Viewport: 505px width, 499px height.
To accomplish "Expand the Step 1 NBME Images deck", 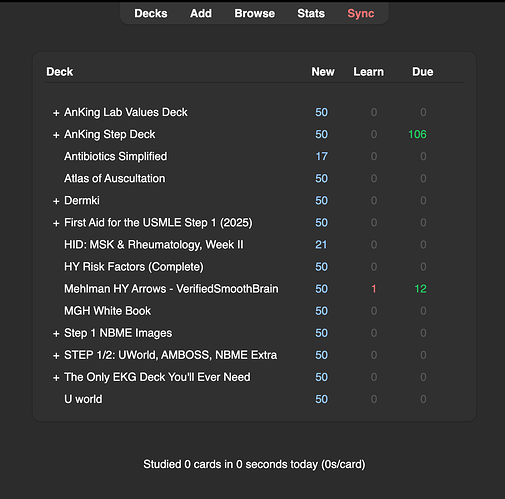I will [x=56, y=333].
